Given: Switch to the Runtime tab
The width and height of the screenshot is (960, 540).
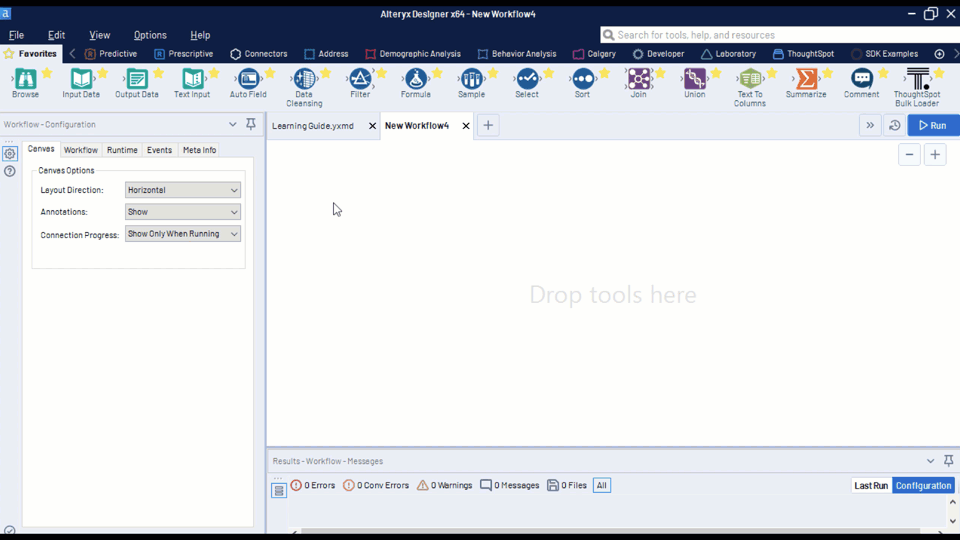Looking at the screenshot, I should tap(122, 150).
